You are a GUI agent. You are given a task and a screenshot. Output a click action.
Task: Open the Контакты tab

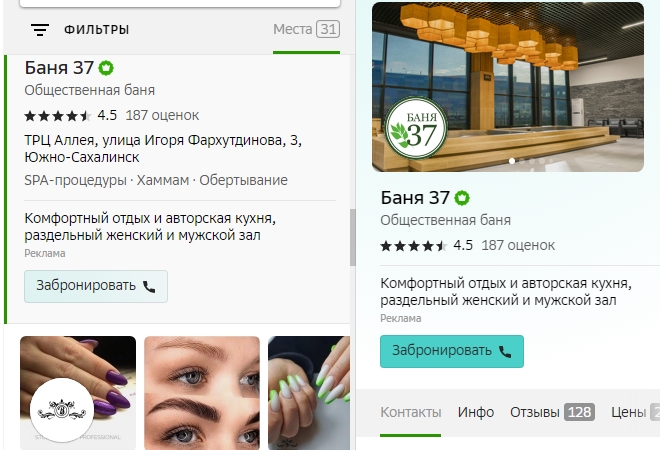[410, 412]
